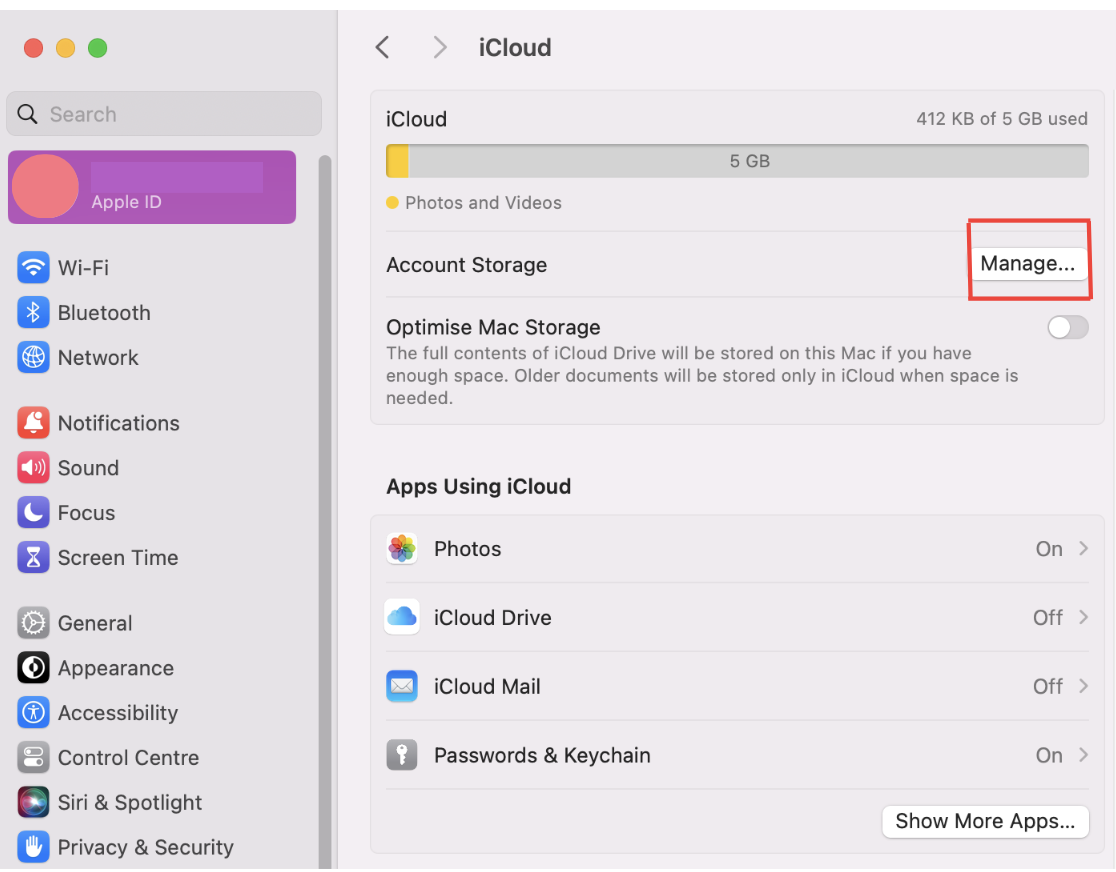1116x872 pixels.
Task: Click the Manage... button
Action: coord(1027,263)
